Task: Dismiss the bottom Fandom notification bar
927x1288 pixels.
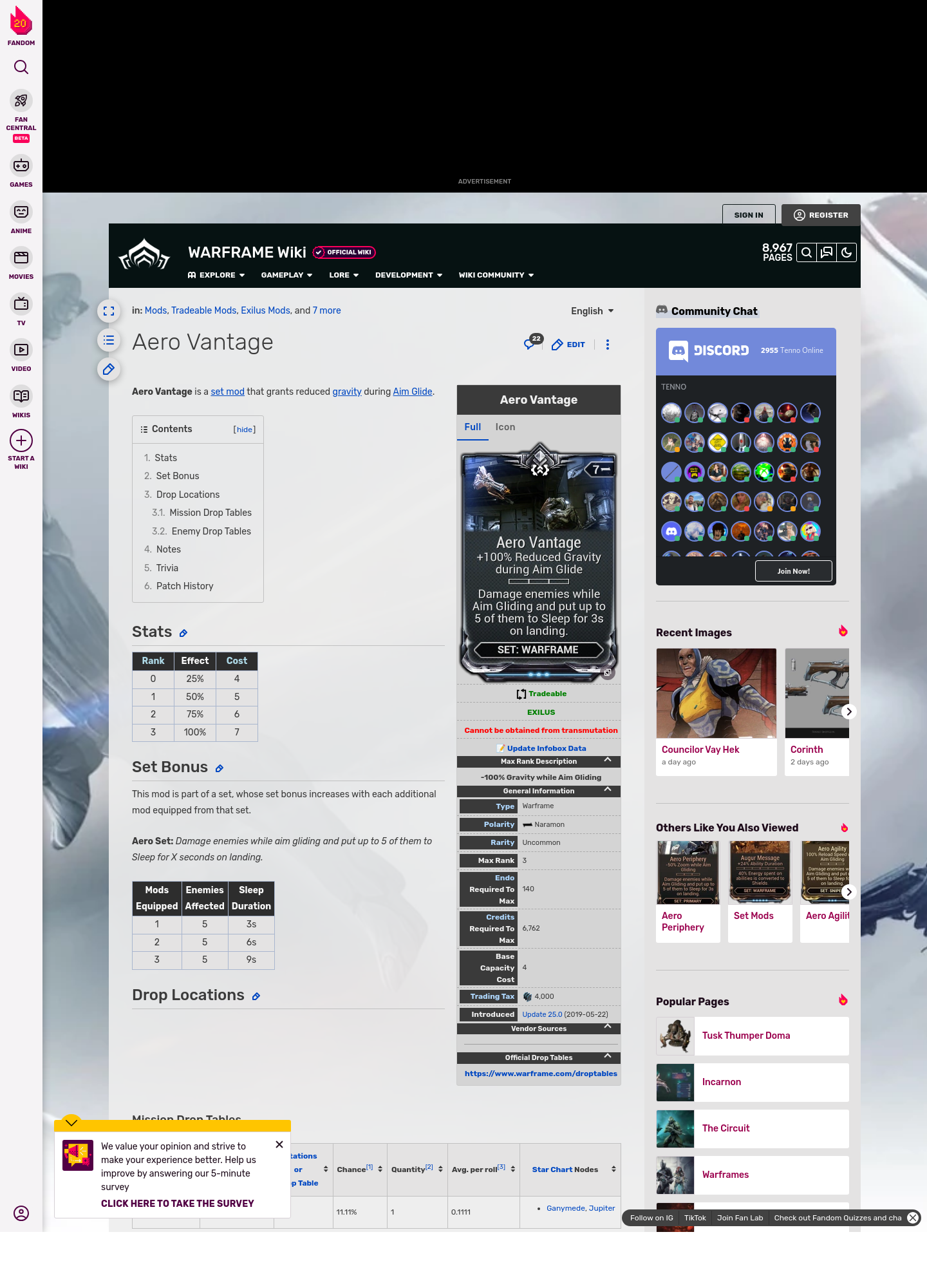Action: (x=913, y=1218)
